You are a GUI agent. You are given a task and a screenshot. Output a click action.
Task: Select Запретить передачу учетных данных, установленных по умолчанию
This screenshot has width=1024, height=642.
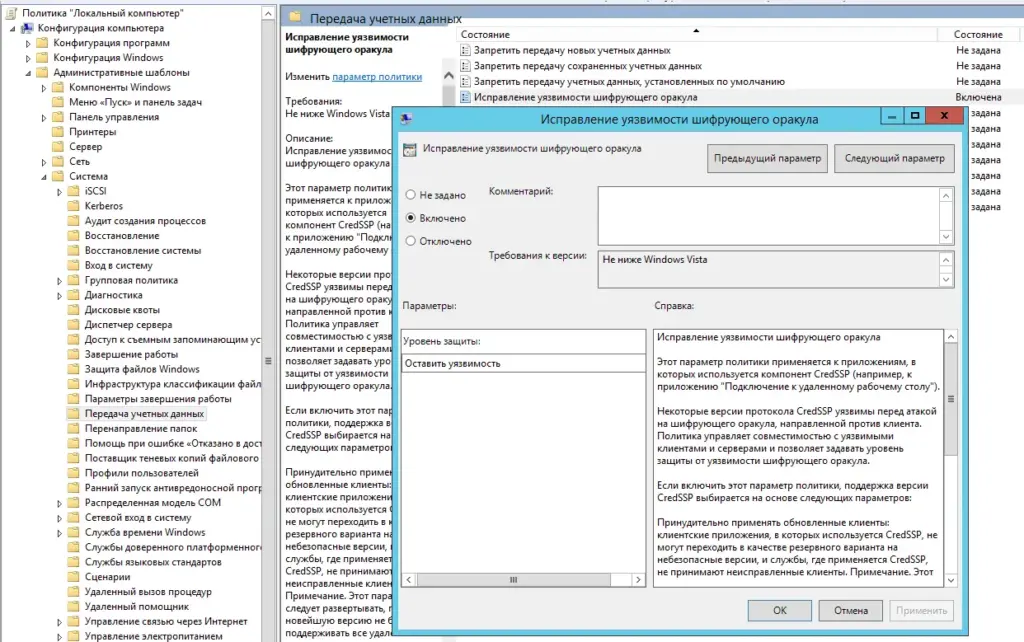[630, 82]
